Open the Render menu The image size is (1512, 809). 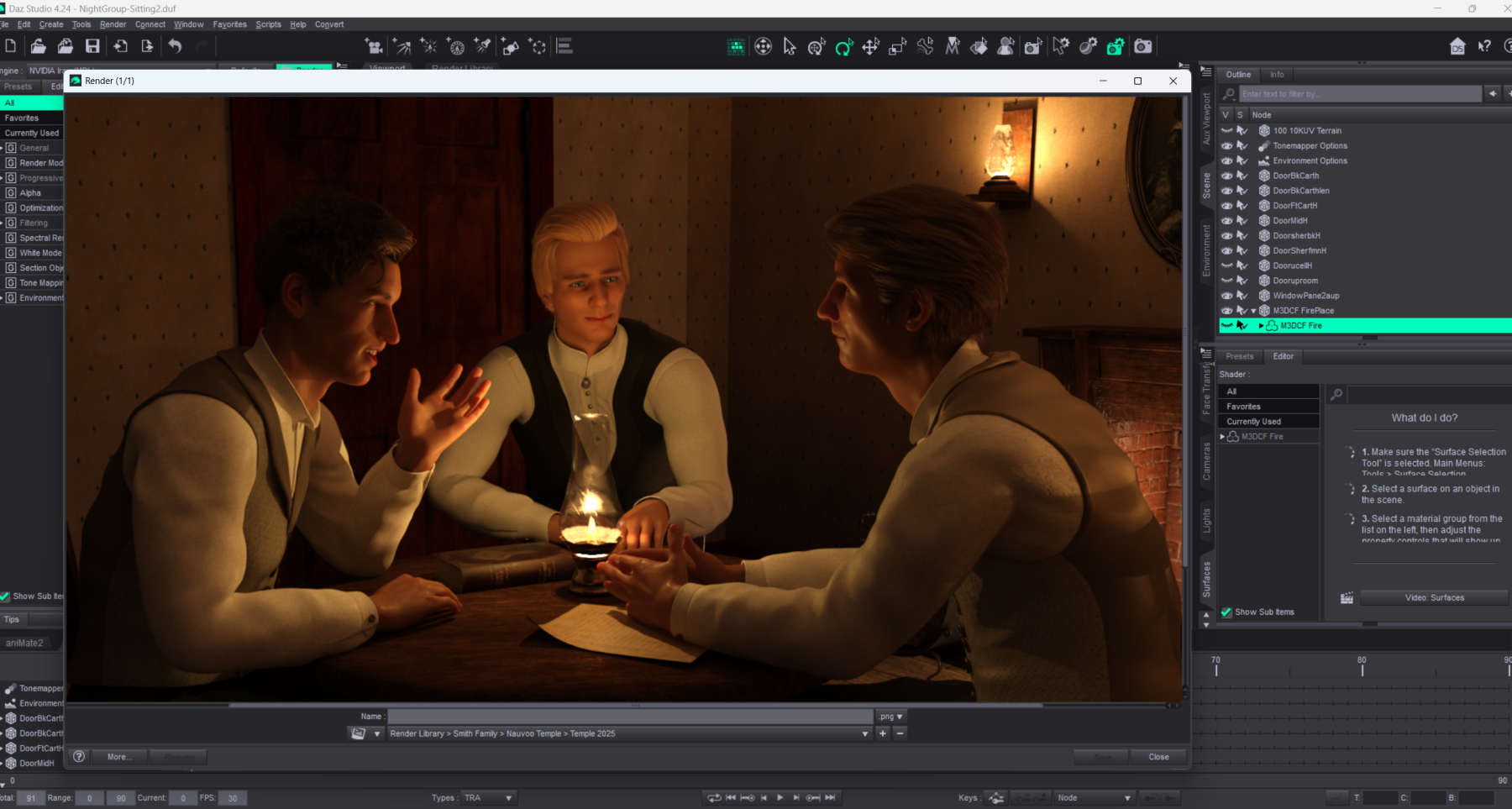click(x=113, y=24)
